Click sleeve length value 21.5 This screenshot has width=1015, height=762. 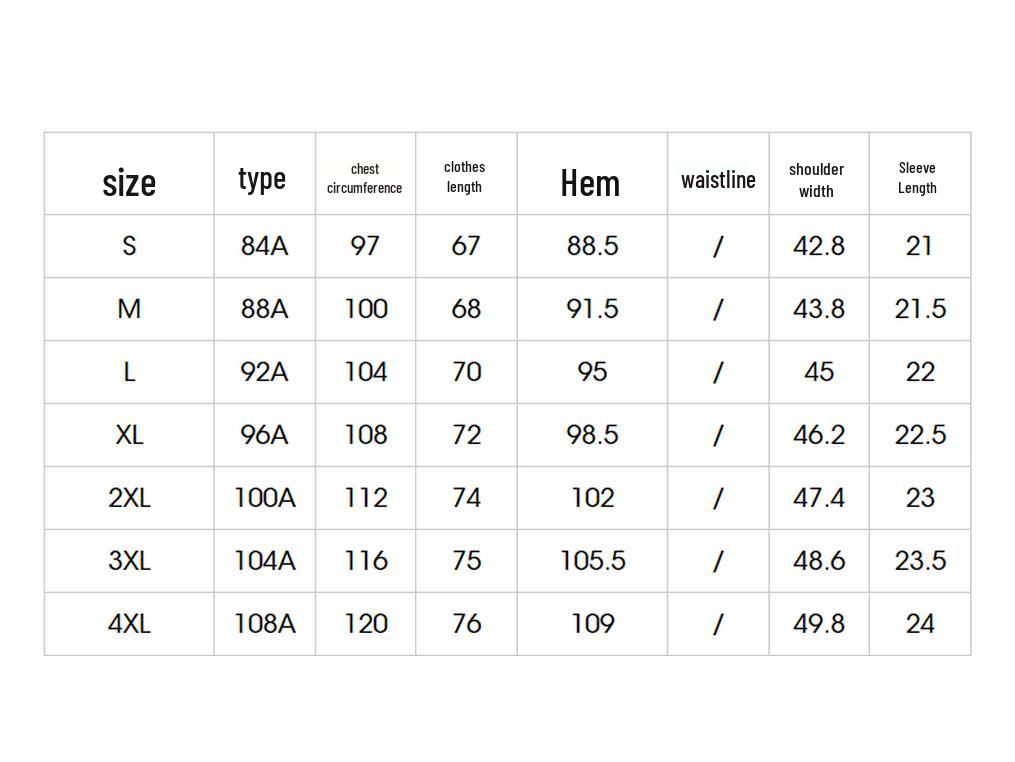click(x=920, y=309)
